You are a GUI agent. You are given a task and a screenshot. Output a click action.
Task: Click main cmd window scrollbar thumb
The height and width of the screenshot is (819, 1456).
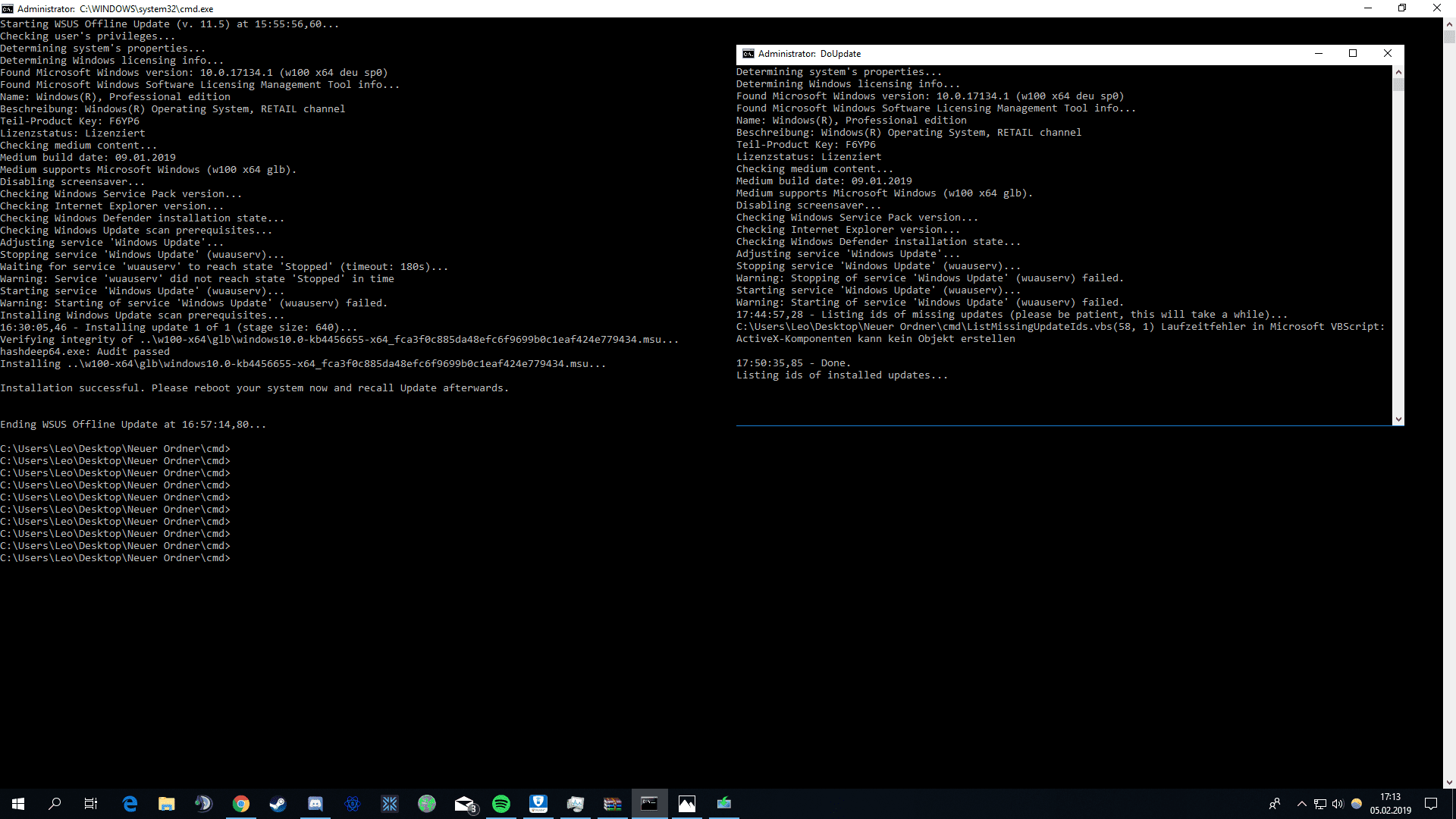point(1449,36)
